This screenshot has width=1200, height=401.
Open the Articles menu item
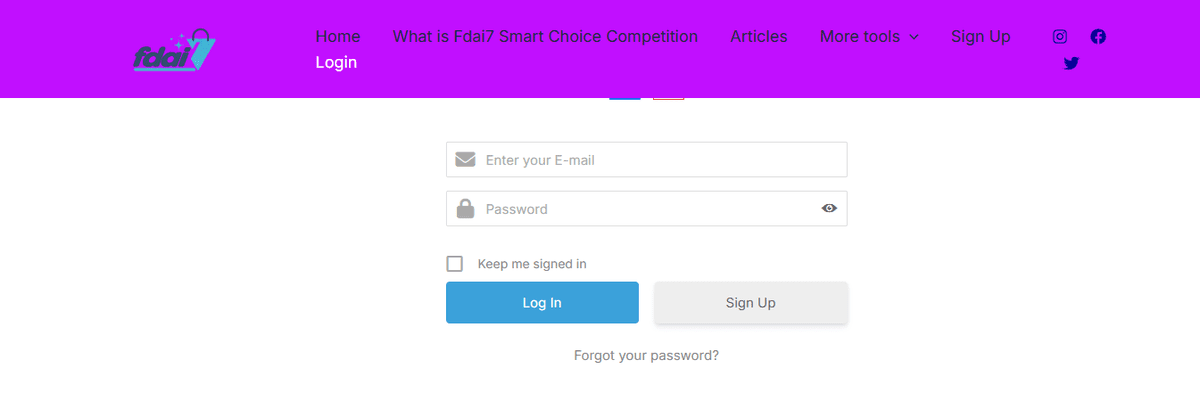point(759,37)
